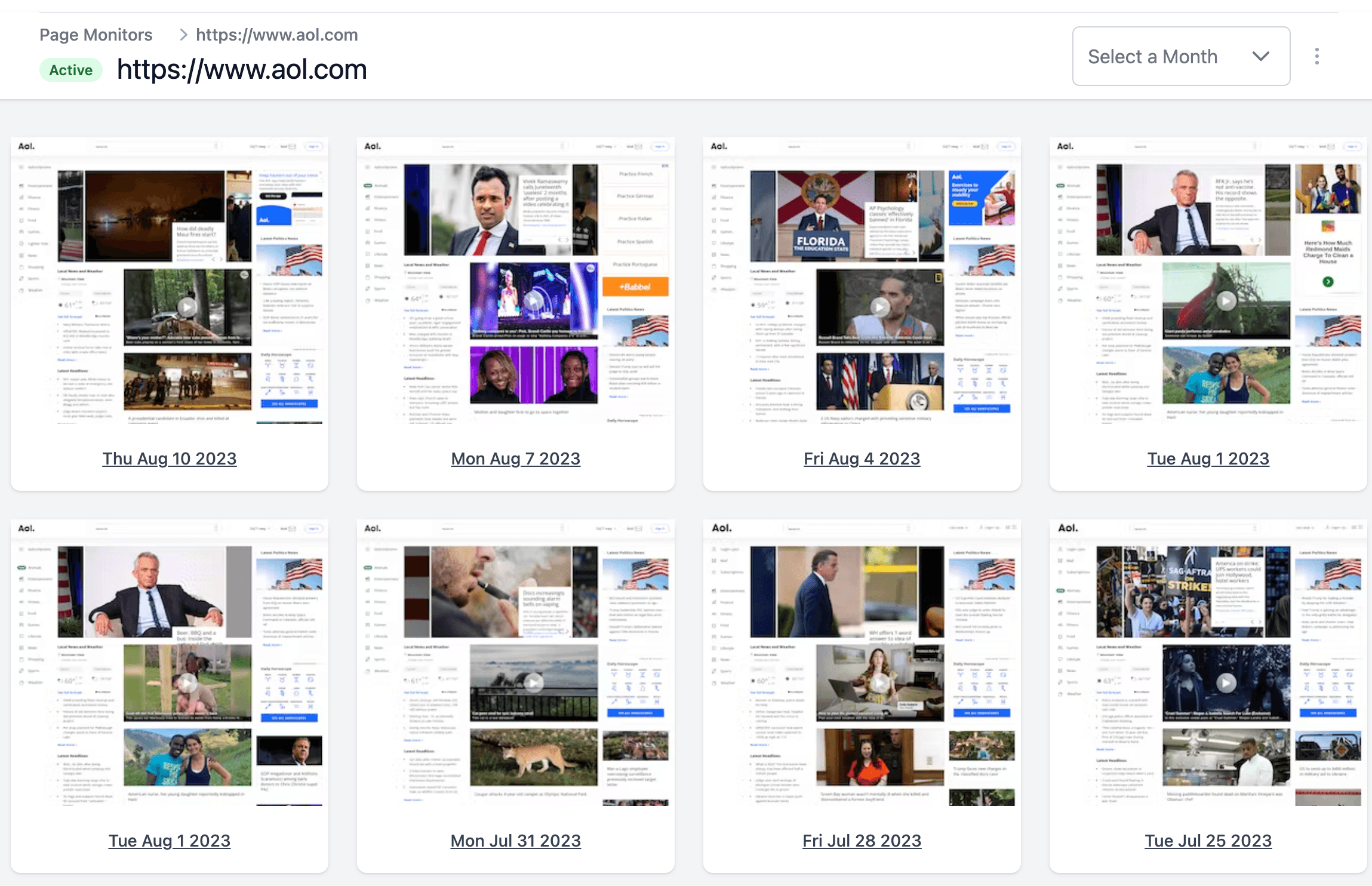Open Mon Aug 7 2023 snapshot link
1372x886 pixels.
(515, 459)
